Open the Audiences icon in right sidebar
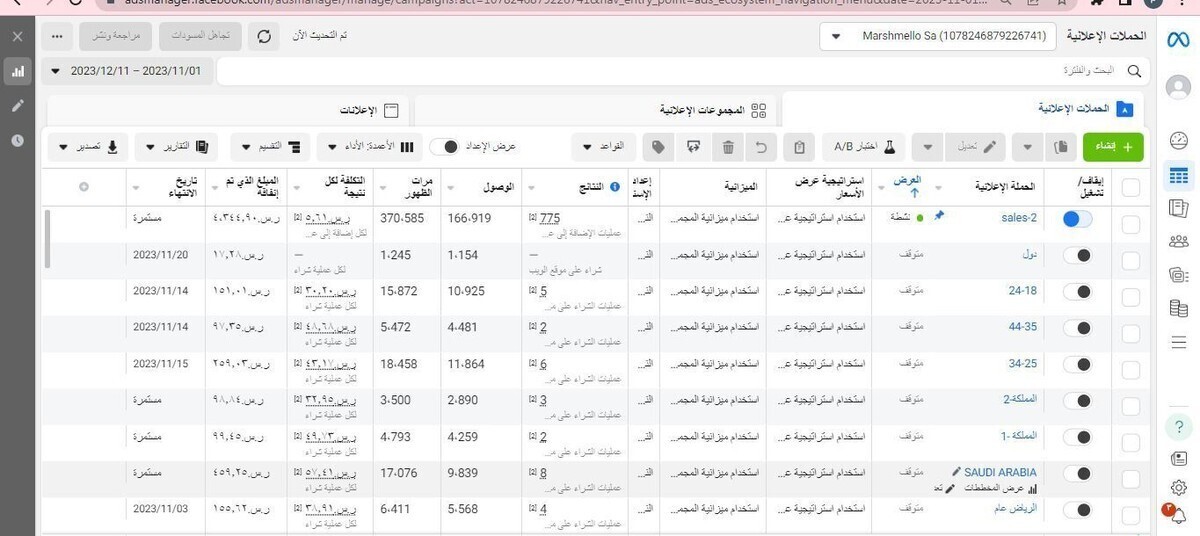Image resolution: width=1200 pixels, height=536 pixels. click(1178, 240)
